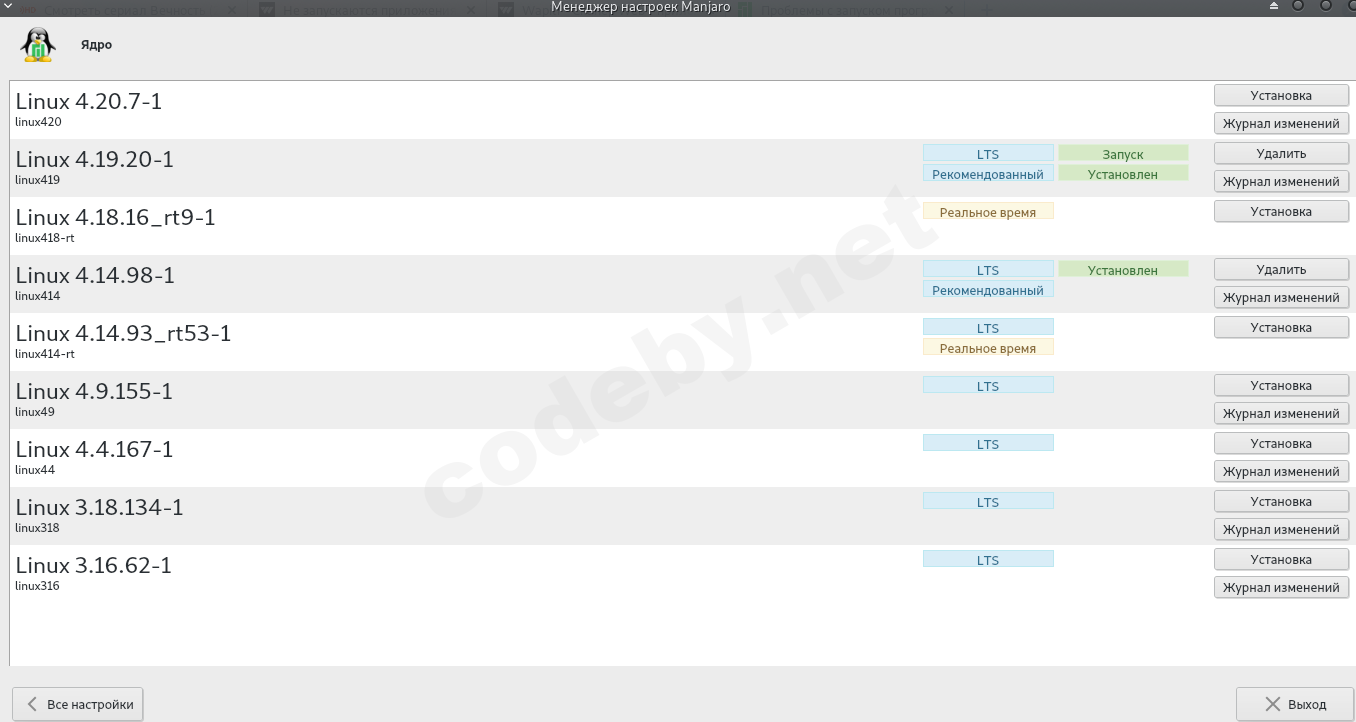This screenshot has width=1356, height=722.
Task: View changelog of Linux 4.19.20-1
Action: click(x=1281, y=182)
